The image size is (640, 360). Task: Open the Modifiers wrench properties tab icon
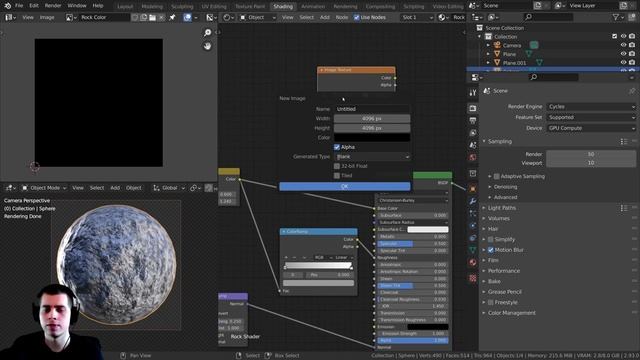tap(473, 201)
